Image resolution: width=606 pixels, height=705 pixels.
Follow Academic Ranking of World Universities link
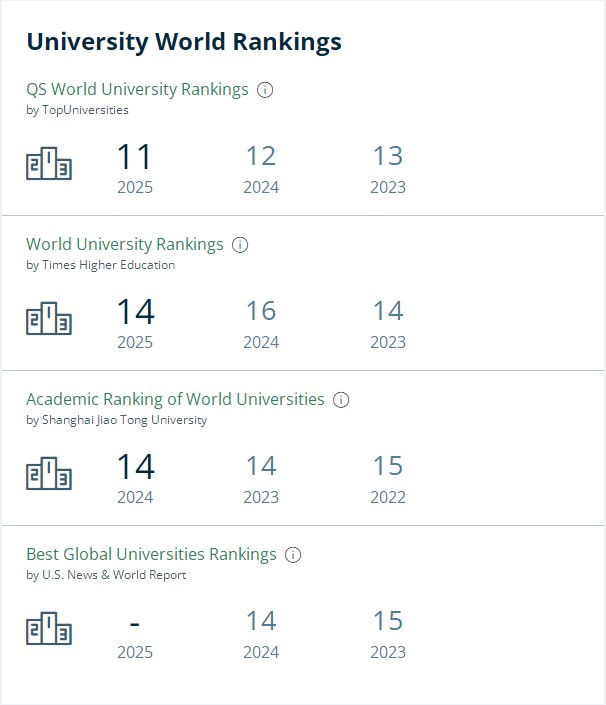(x=175, y=399)
